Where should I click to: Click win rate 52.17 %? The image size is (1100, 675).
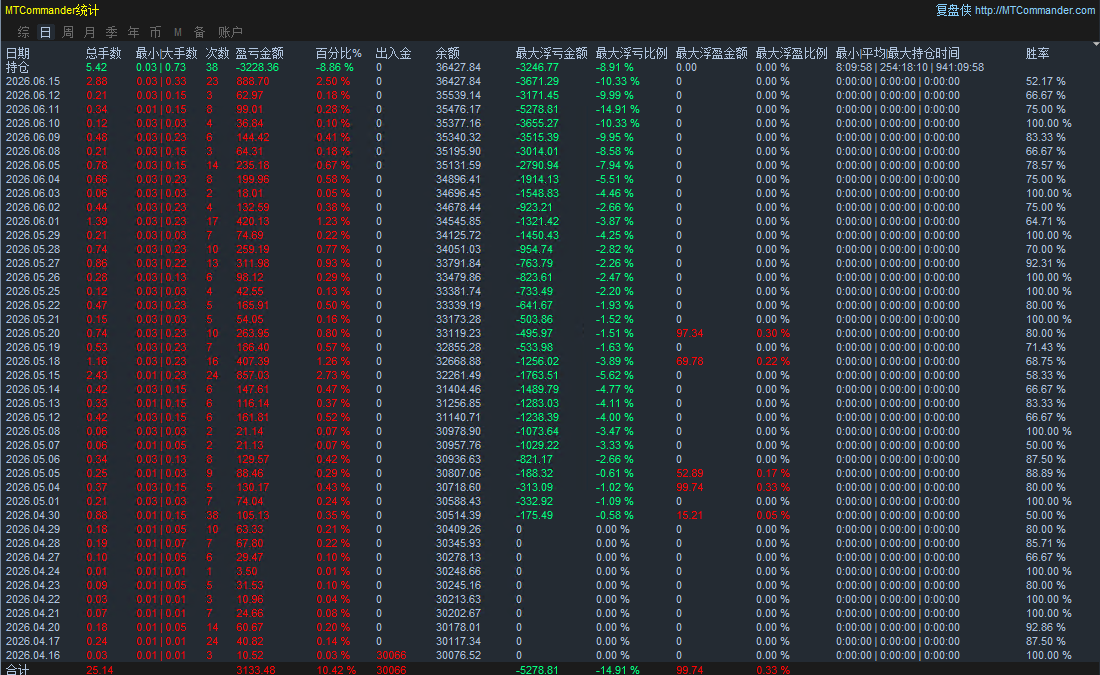(x=1045, y=81)
